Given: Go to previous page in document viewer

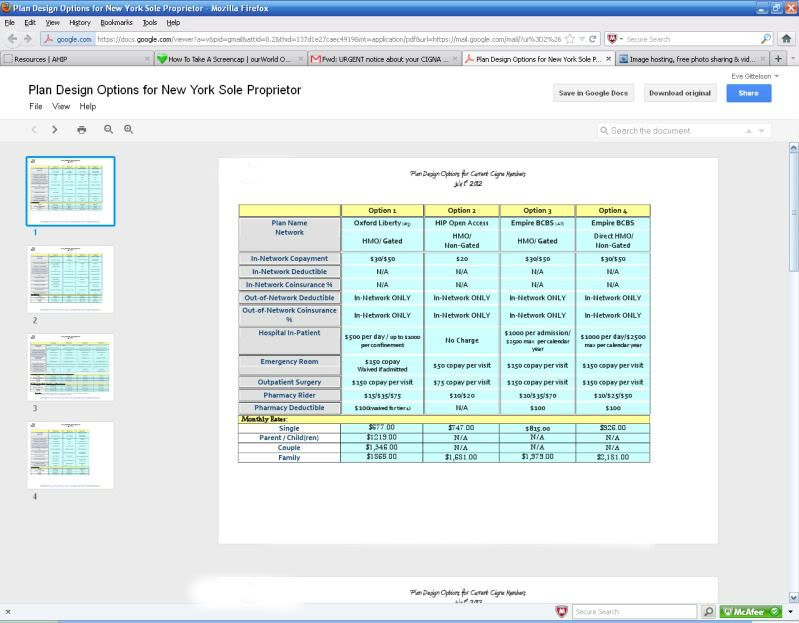Looking at the screenshot, I should 34,129.
